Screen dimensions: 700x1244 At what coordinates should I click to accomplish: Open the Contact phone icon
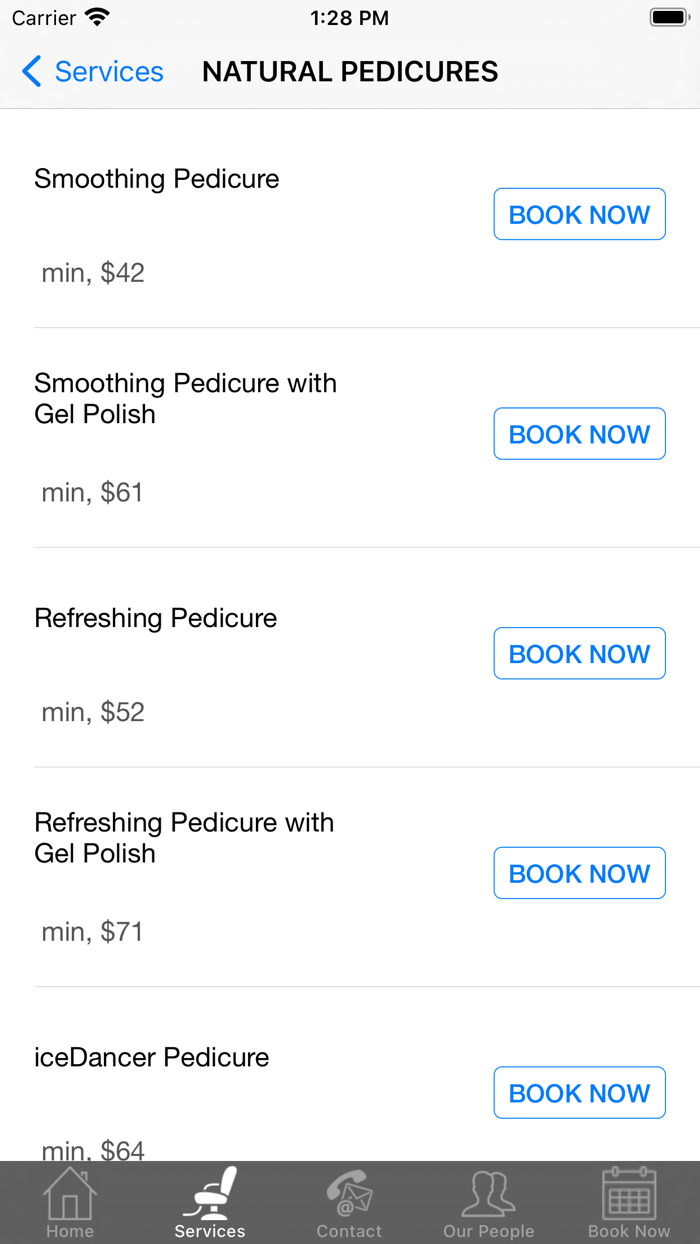click(349, 1193)
